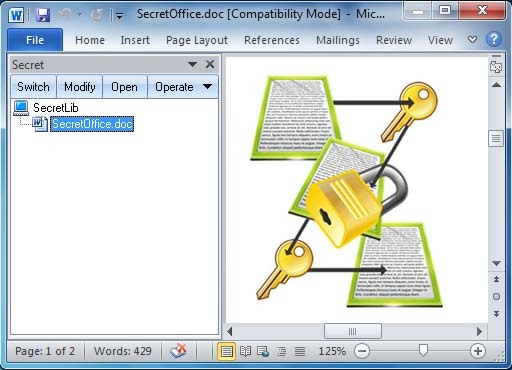
Task: Click the Undo arrow in Quick Access Toolbar
Action: pyautogui.click(x=65, y=14)
